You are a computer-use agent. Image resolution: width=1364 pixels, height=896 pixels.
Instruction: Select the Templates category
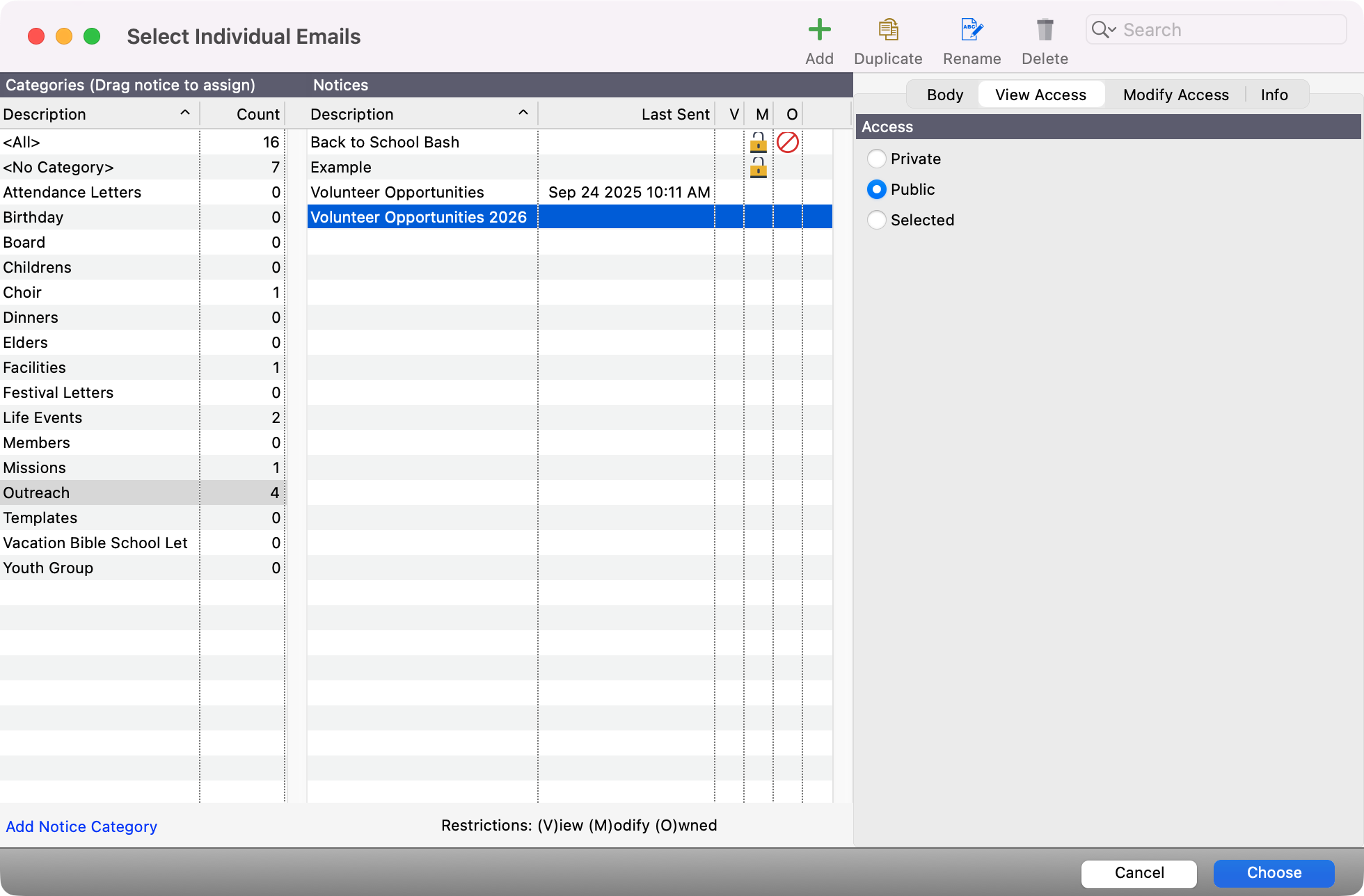(142, 518)
